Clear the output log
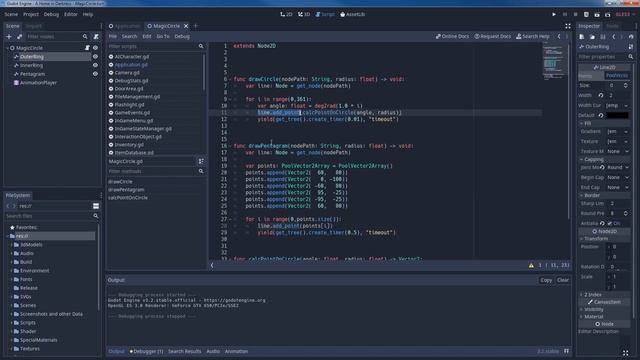Image resolution: width=640 pixels, height=360 pixels. click(x=563, y=280)
